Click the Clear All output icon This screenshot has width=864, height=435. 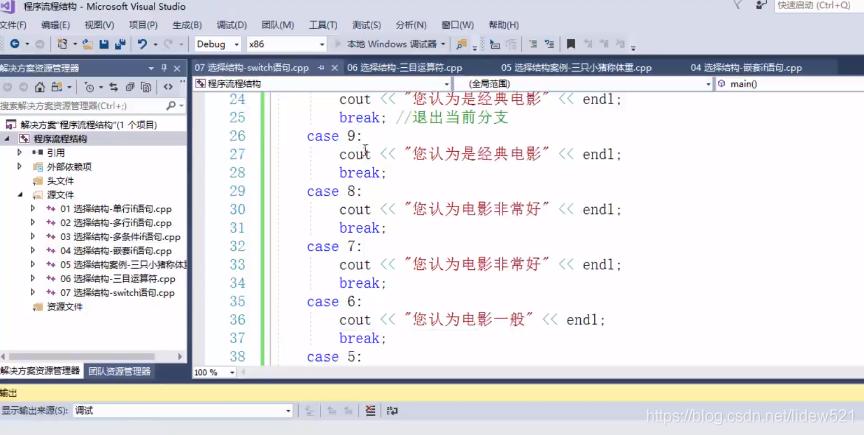[370, 411]
